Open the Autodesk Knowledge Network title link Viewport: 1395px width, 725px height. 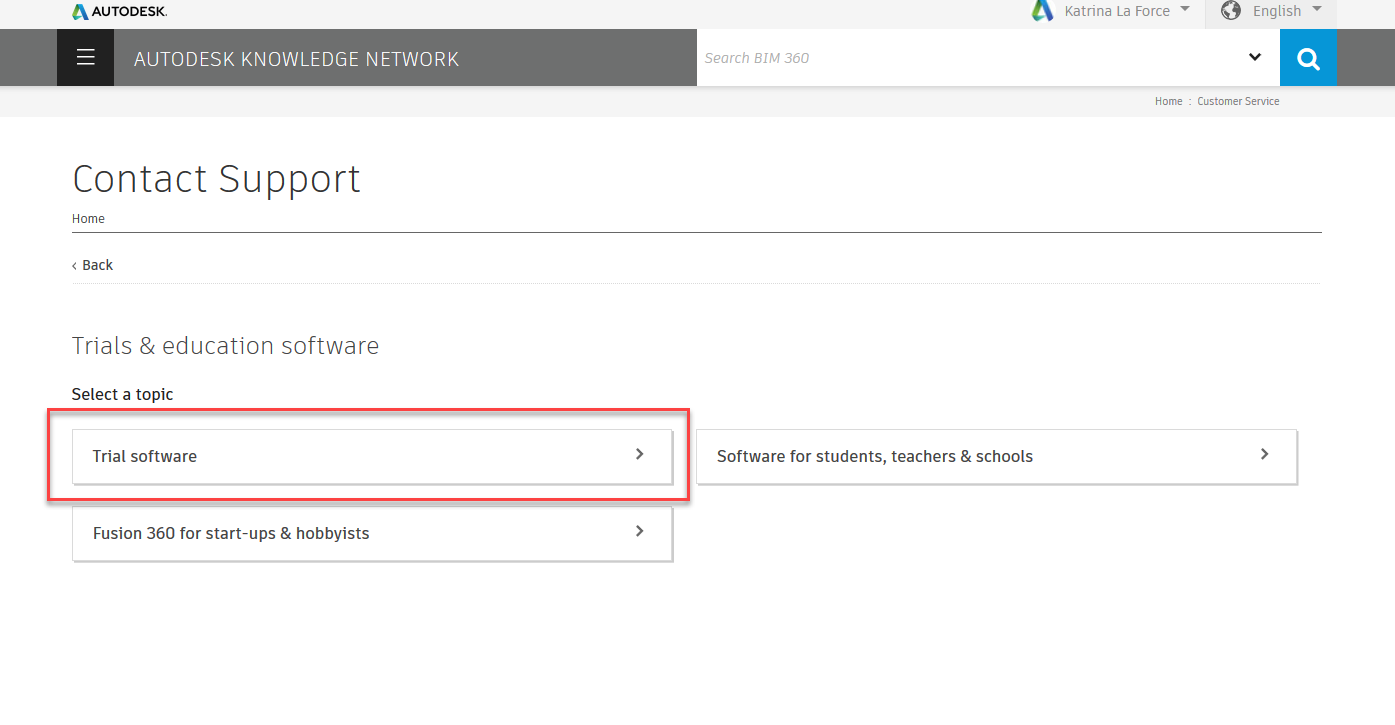tap(296, 58)
